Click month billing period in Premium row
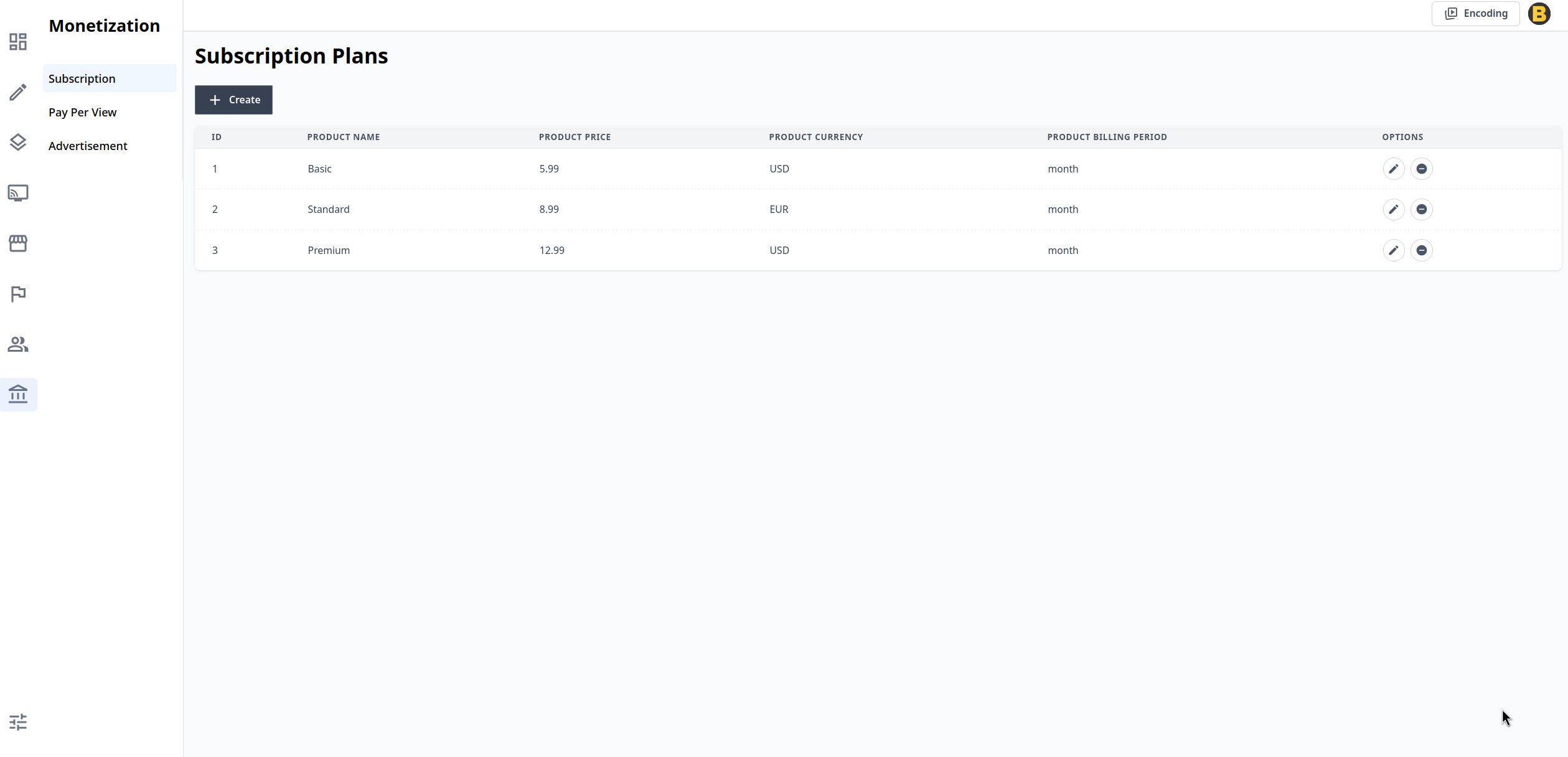The image size is (1568, 757). tap(1063, 250)
